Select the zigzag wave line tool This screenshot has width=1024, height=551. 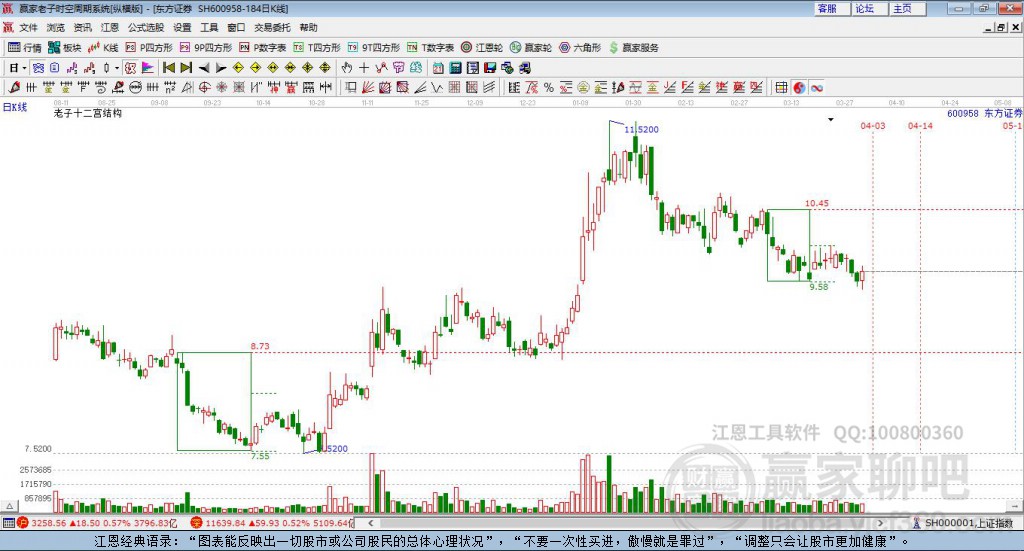(436, 87)
